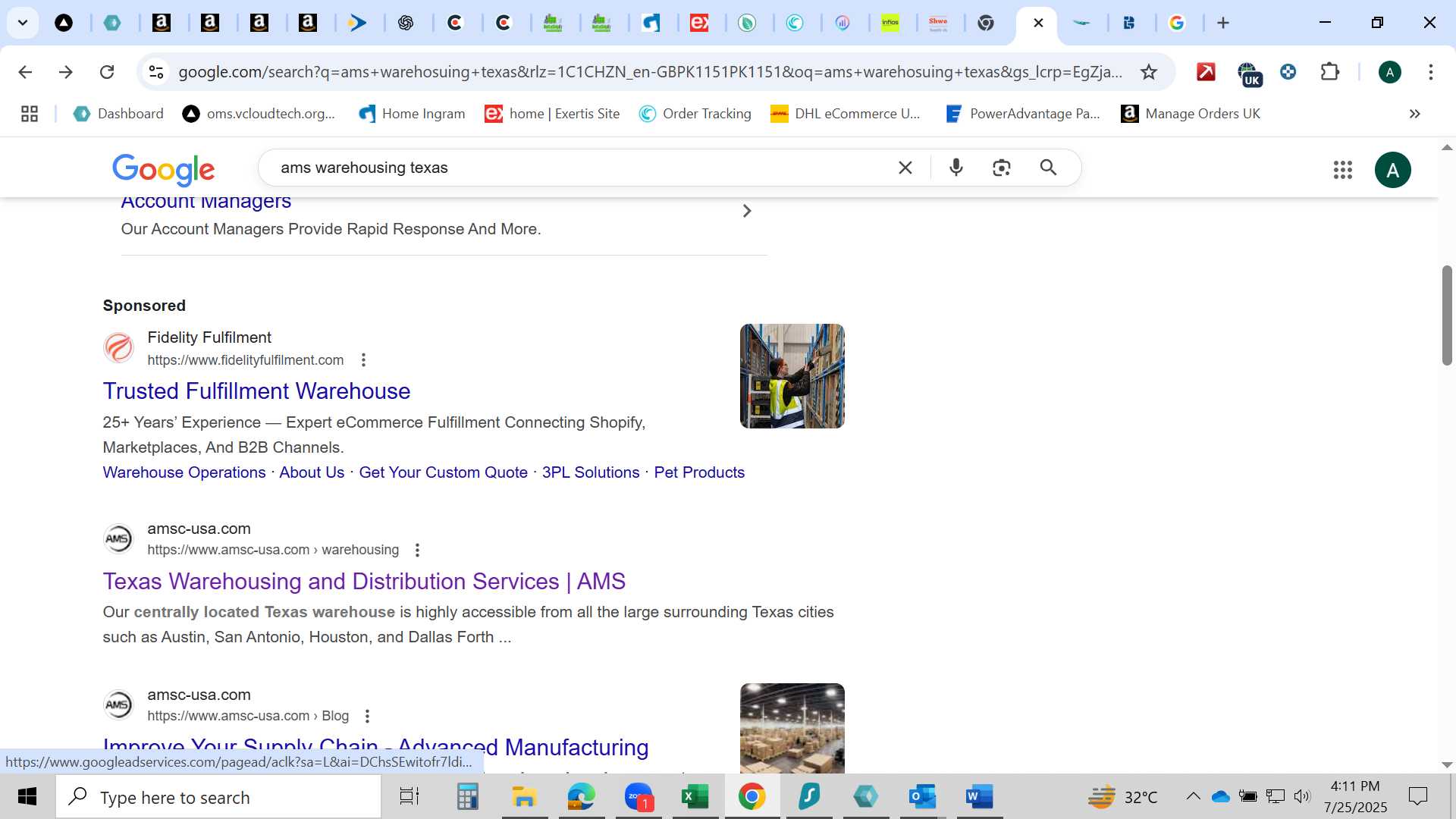Viewport: 1456px width, 819px height.
Task: Switch to the first Amazon tab
Action: [x=161, y=23]
